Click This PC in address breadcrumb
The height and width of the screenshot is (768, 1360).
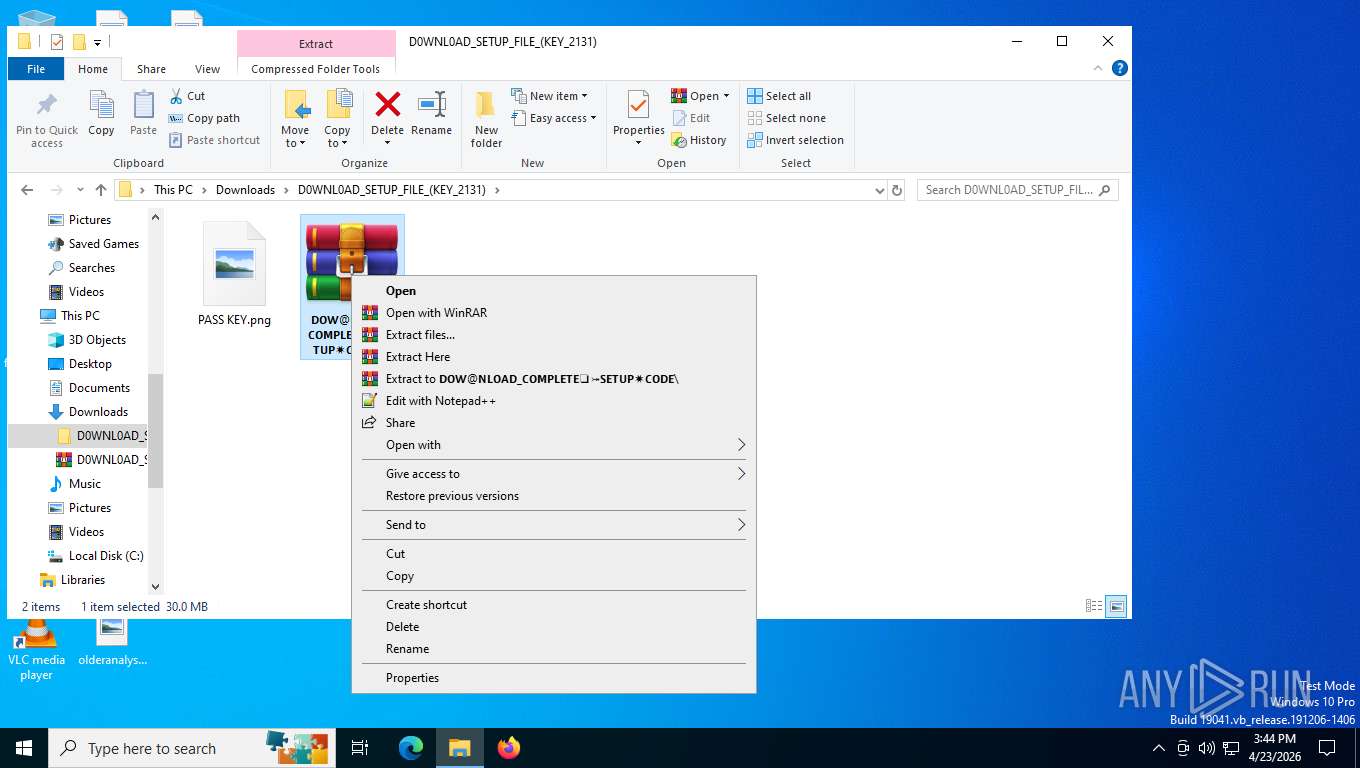tap(173, 190)
